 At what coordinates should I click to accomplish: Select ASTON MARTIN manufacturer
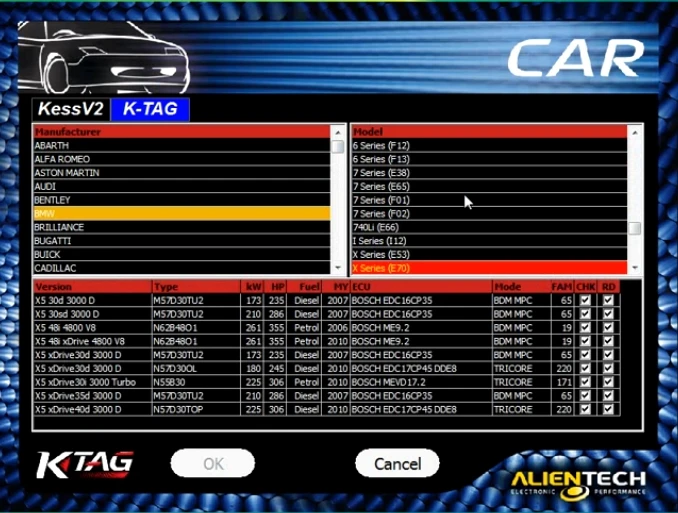click(x=182, y=173)
